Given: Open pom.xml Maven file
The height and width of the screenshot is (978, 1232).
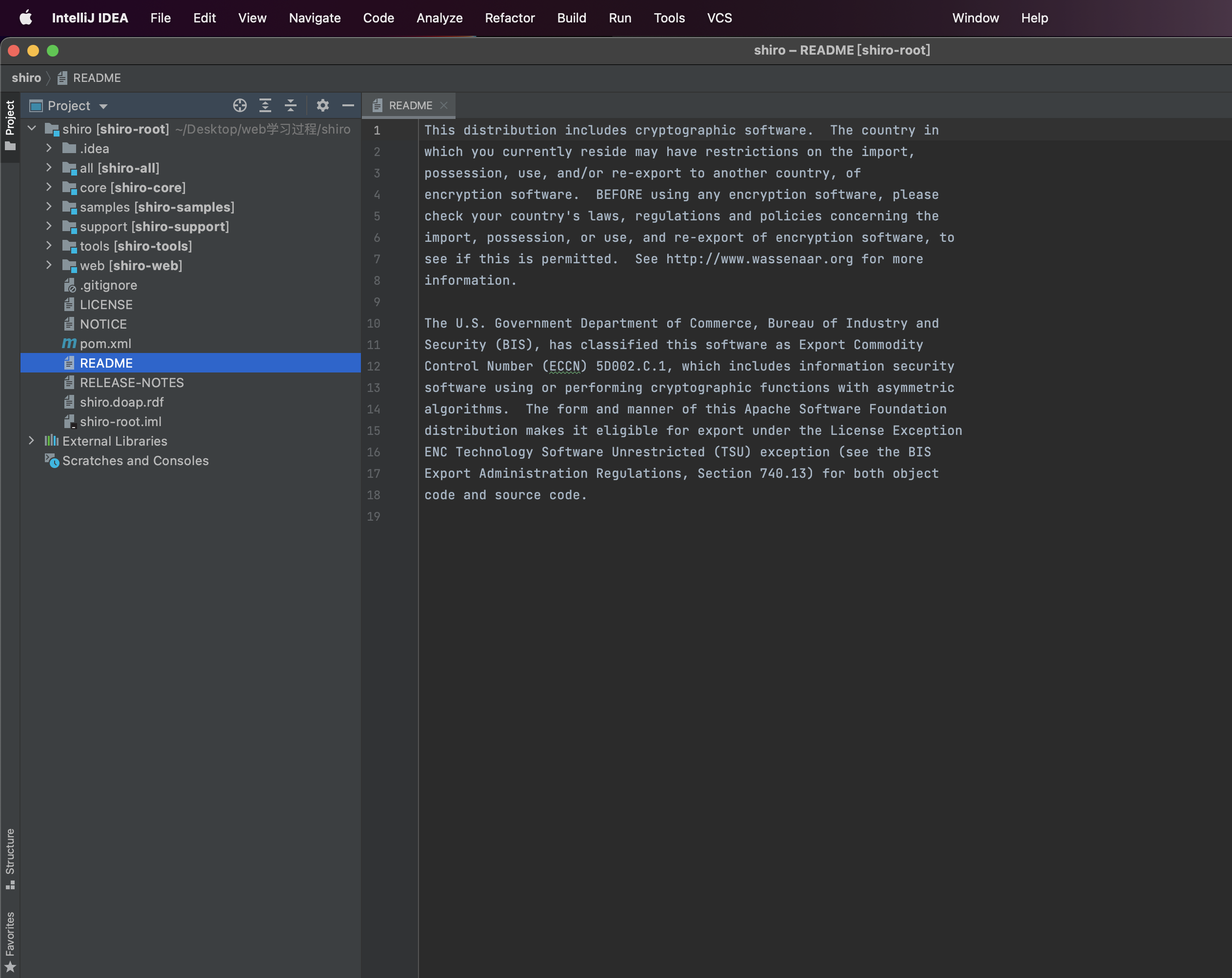Looking at the screenshot, I should point(105,344).
